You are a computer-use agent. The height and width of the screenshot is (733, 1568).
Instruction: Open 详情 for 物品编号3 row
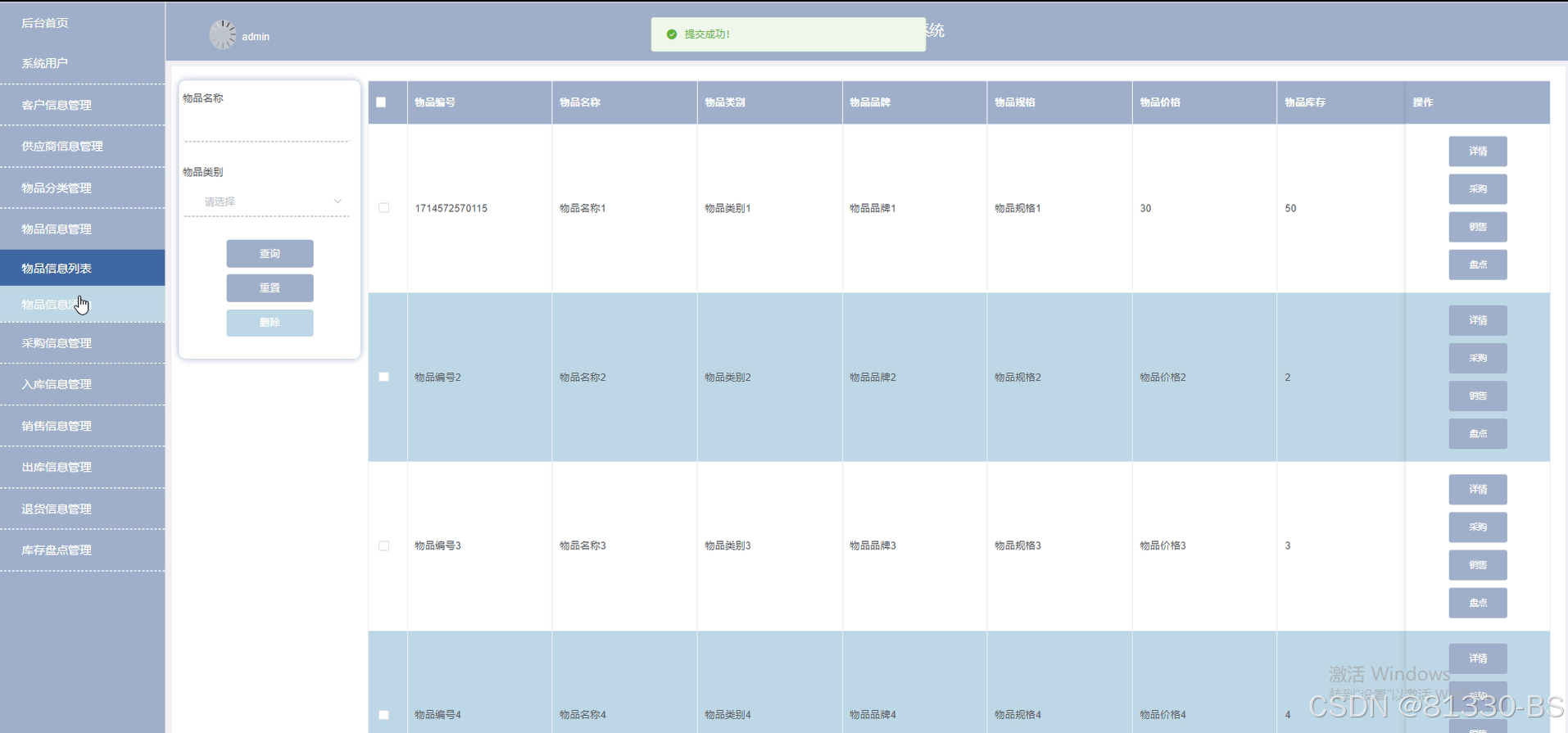[x=1477, y=489]
